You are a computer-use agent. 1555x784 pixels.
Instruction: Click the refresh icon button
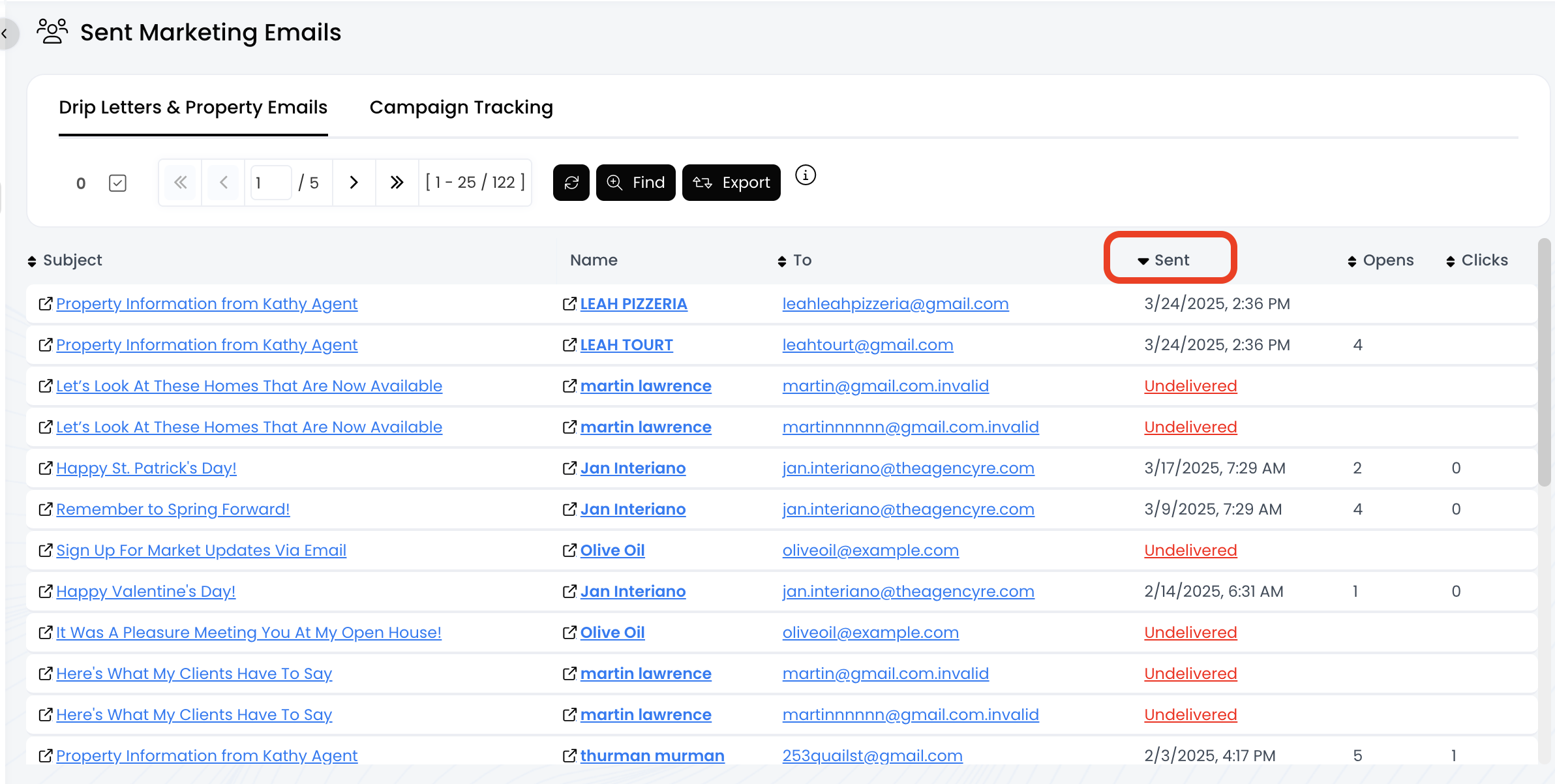click(x=571, y=183)
